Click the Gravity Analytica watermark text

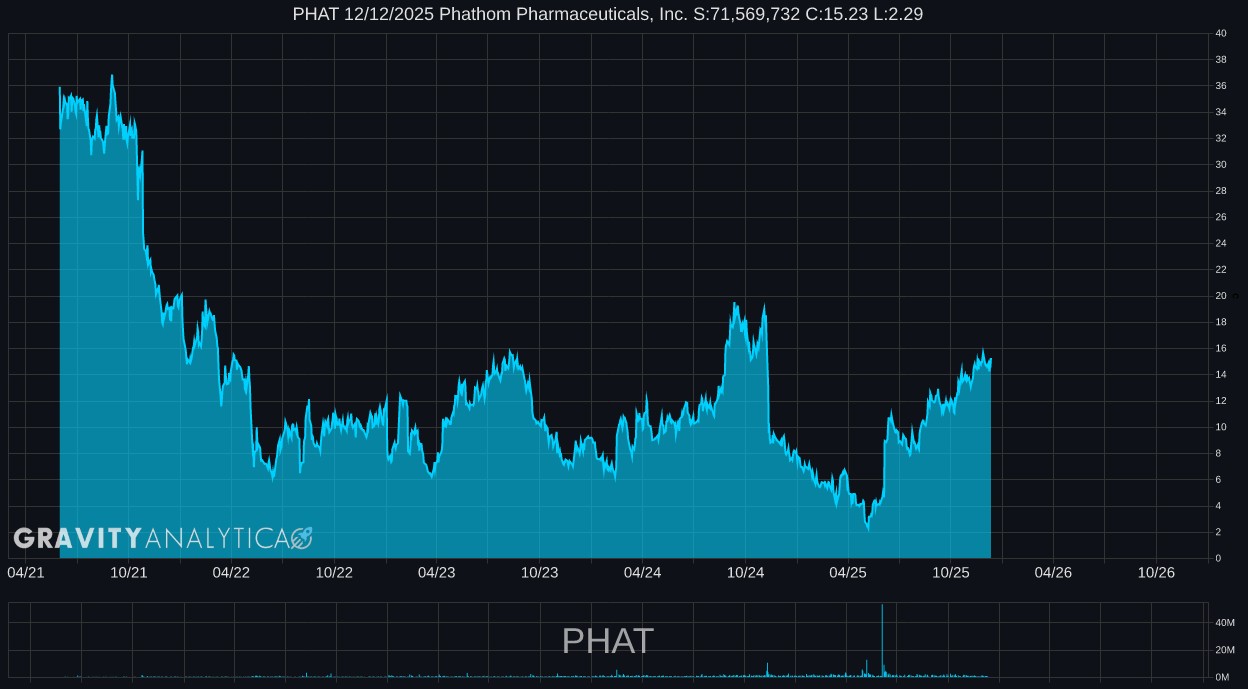[x=150, y=538]
